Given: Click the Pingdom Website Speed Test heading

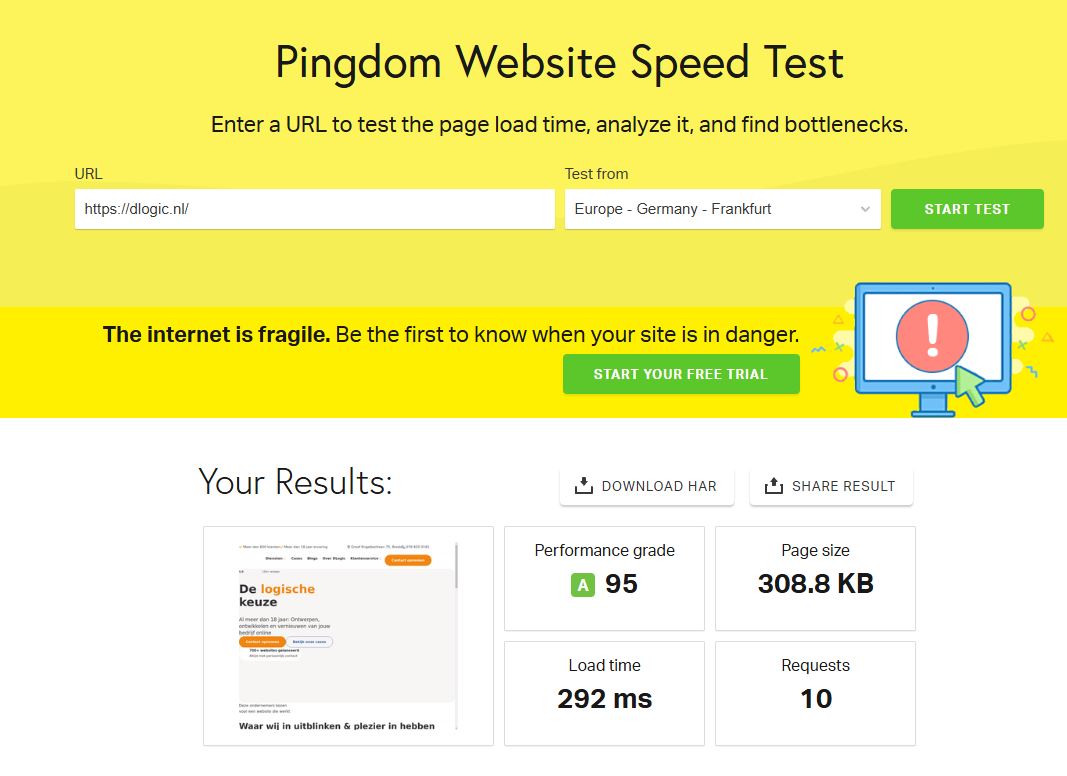Looking at the screenshot, I should 559,63.
